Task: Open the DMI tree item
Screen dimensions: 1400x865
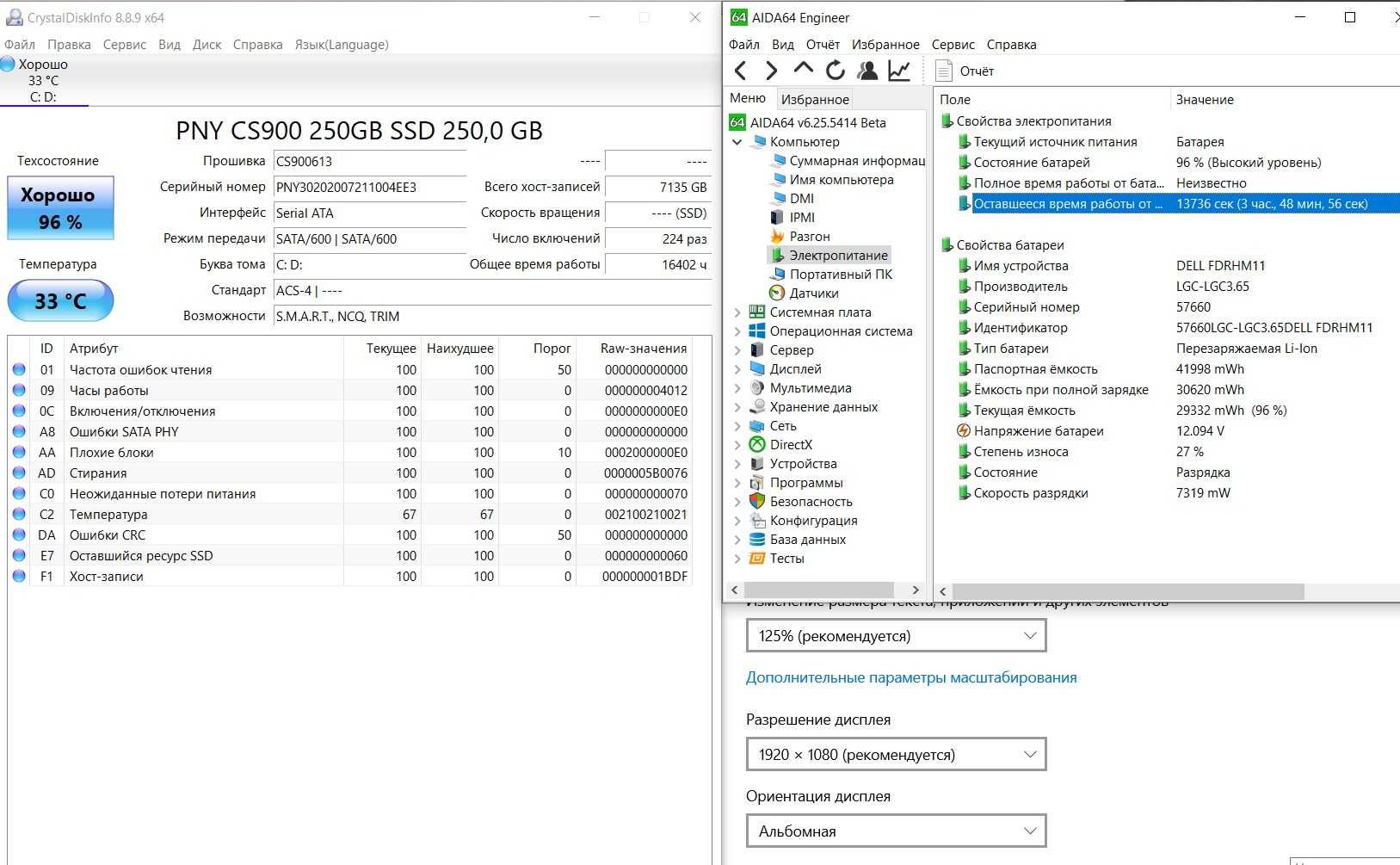Action: tap(802, 199)
